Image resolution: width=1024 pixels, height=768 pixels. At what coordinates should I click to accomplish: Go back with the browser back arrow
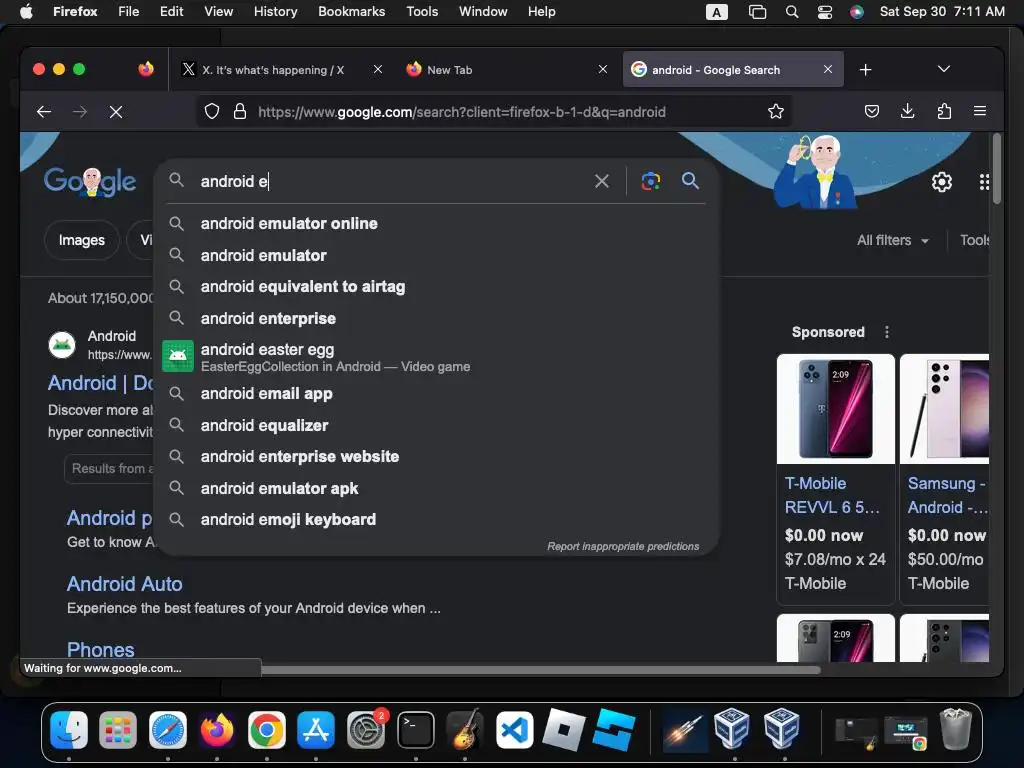(44, 112)
